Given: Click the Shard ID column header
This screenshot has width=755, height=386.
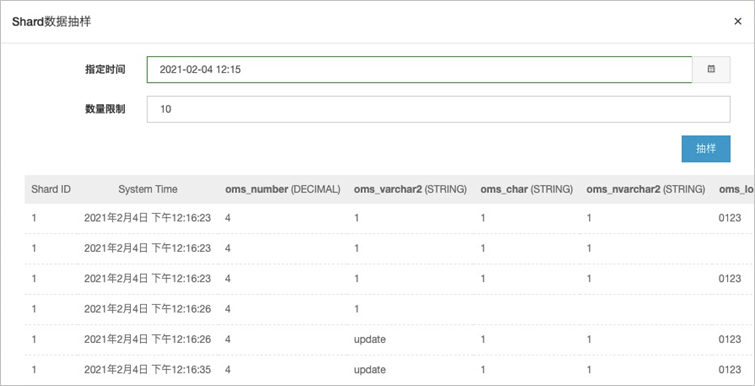Looking at the screenshot, I should [x=51, y=190].
